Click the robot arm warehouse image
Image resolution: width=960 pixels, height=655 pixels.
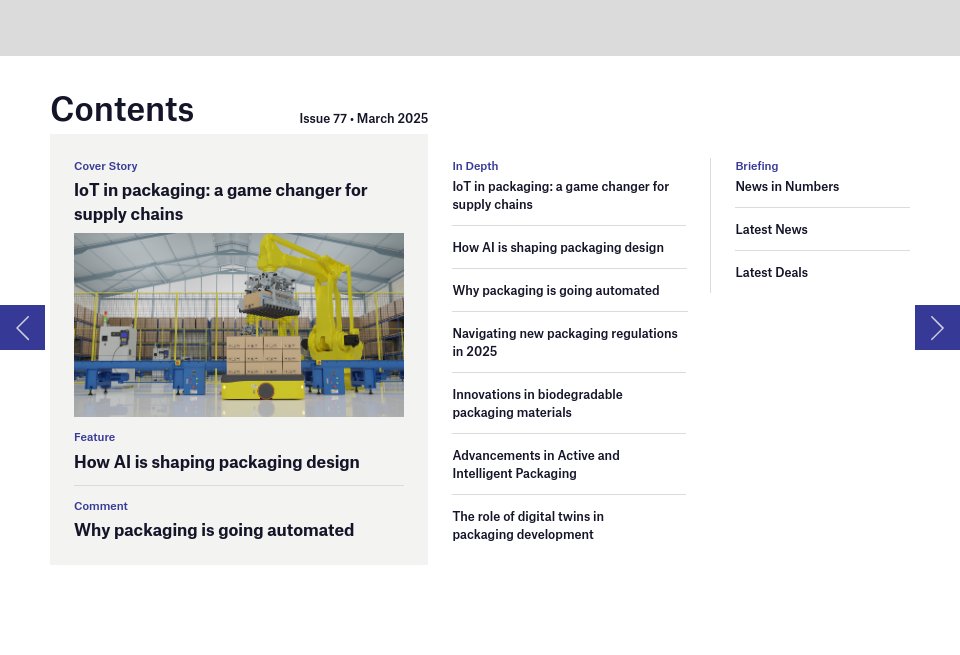point(238,324)
